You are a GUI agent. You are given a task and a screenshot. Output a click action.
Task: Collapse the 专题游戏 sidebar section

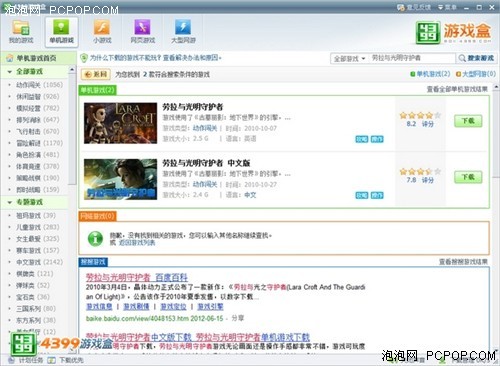click(9, 202)
